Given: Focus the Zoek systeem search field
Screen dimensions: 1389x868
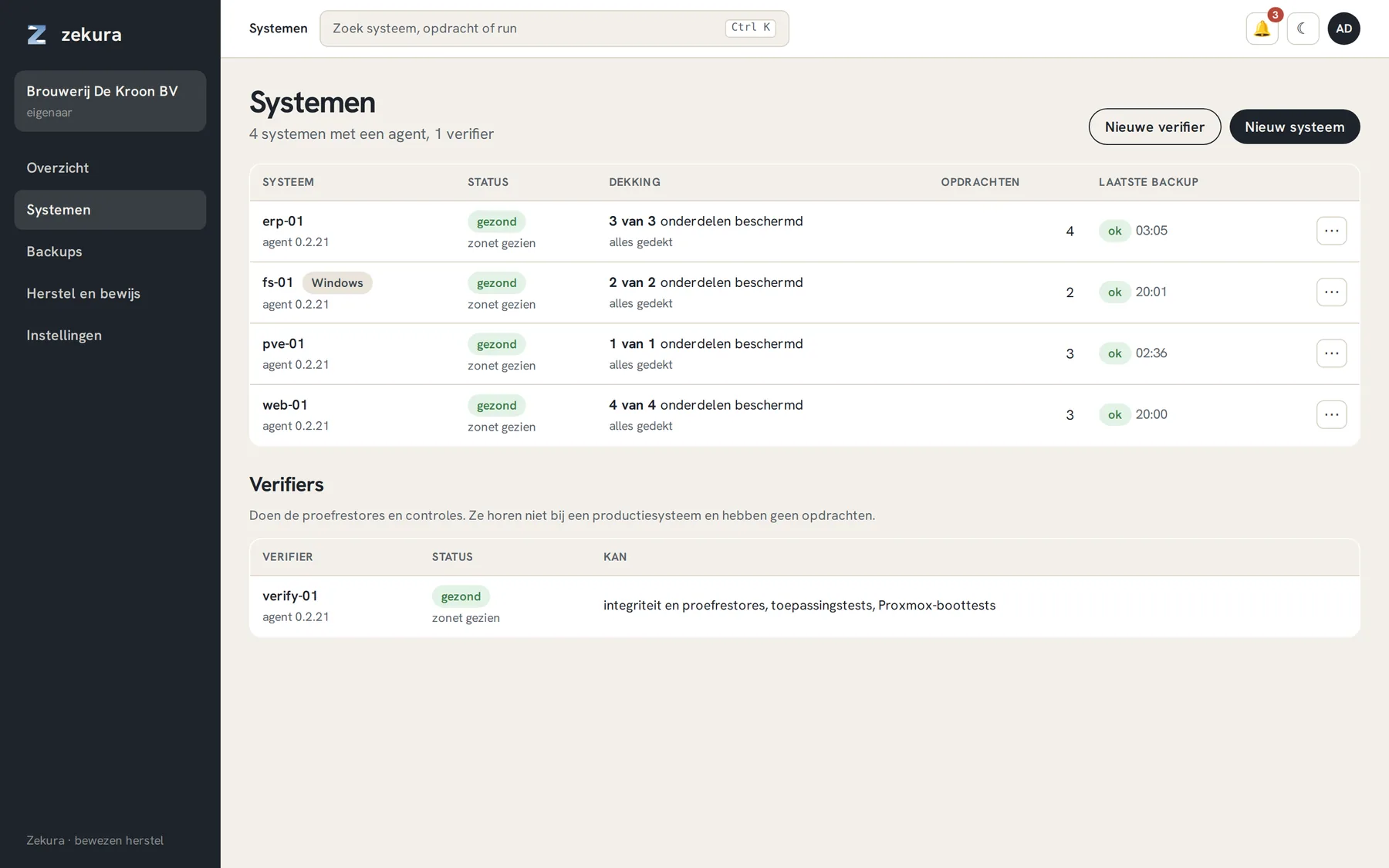Looking at the screenshot, I should pos(554,29).
